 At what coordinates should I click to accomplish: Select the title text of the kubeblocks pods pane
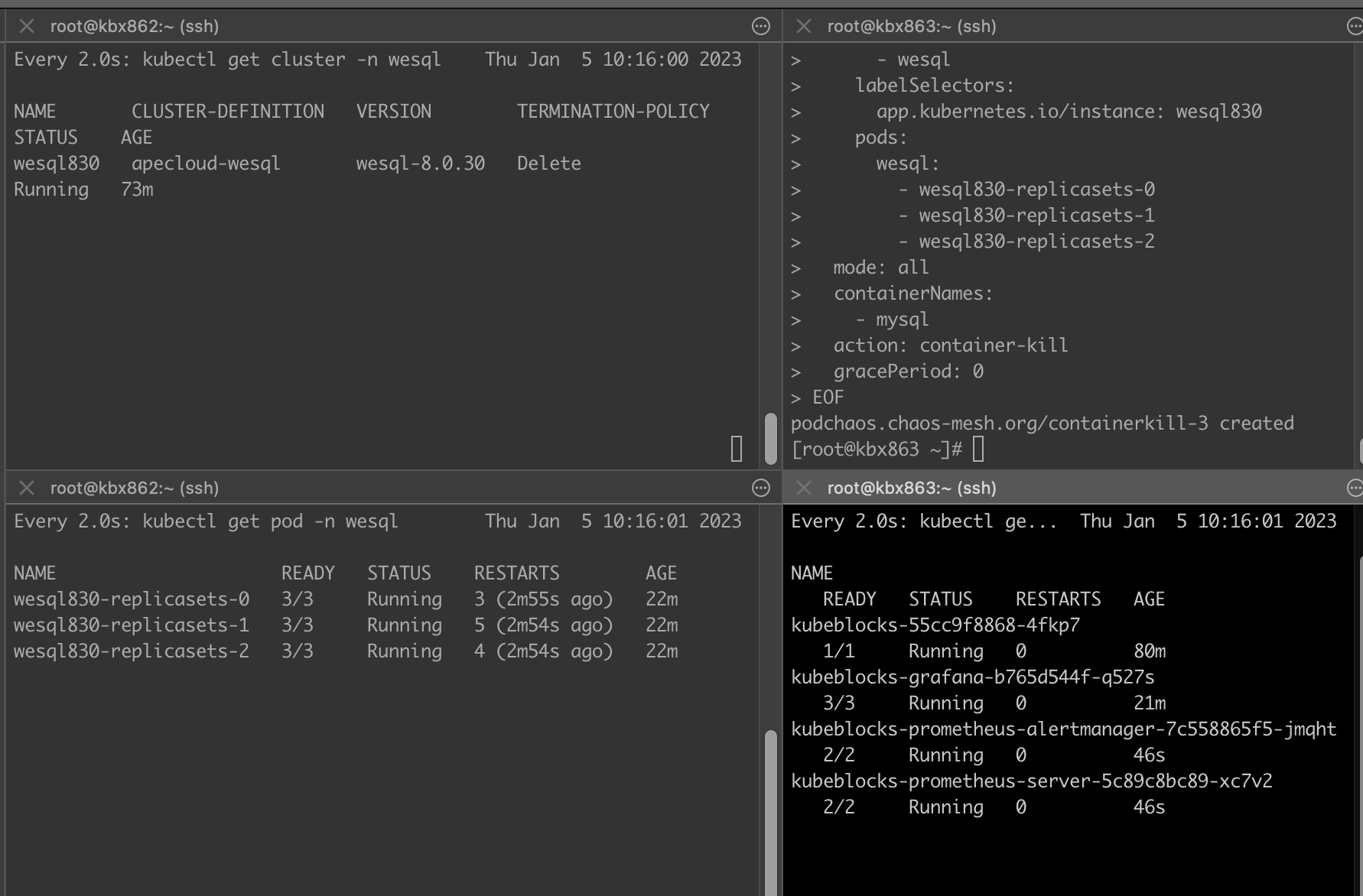(x=912, y=488)
